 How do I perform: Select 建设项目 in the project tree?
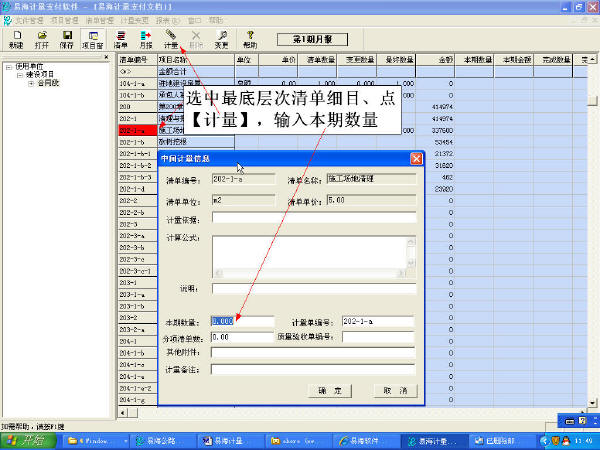40,75
